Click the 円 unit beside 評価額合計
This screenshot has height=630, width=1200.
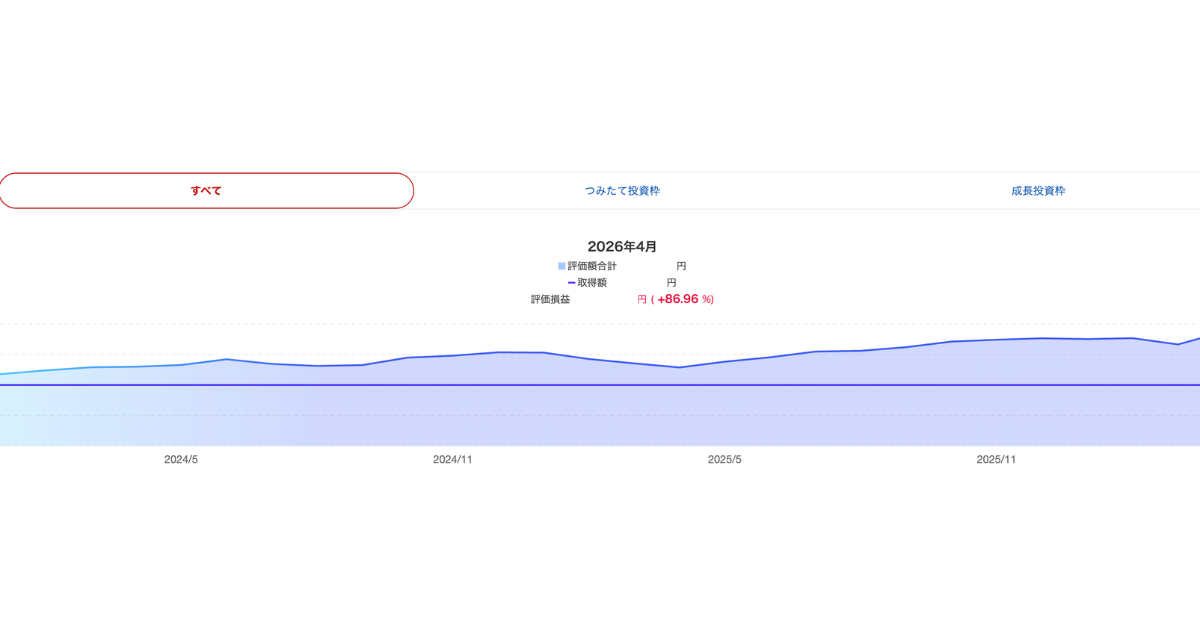click(x=681, y=266)
